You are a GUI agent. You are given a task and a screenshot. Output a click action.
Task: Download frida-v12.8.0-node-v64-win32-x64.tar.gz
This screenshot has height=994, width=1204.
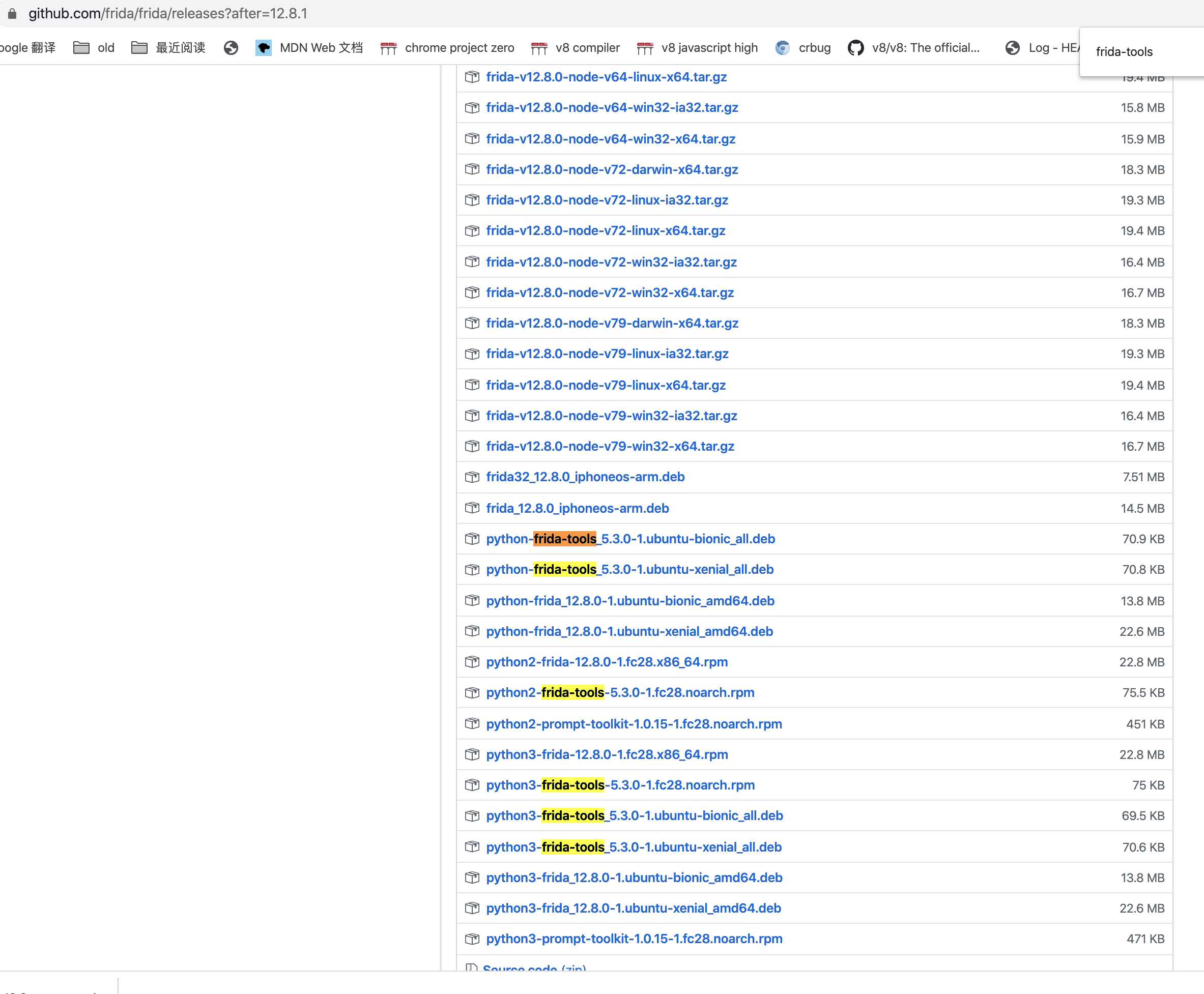point(611,138)
